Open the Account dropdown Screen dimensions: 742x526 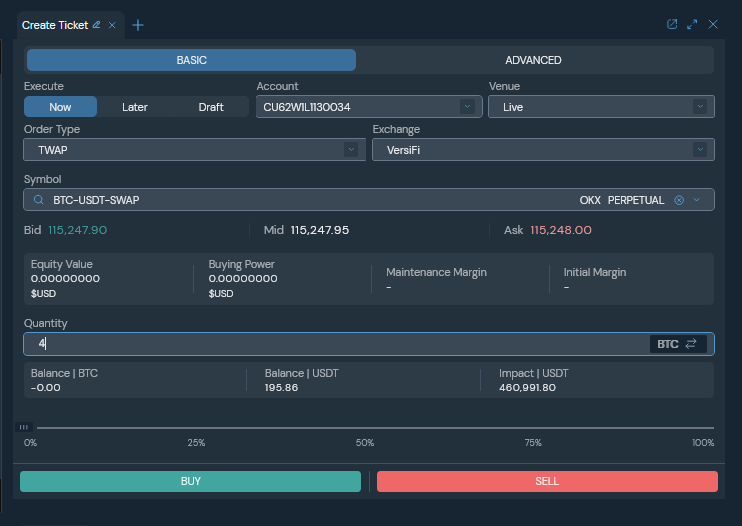coord(368,107)
